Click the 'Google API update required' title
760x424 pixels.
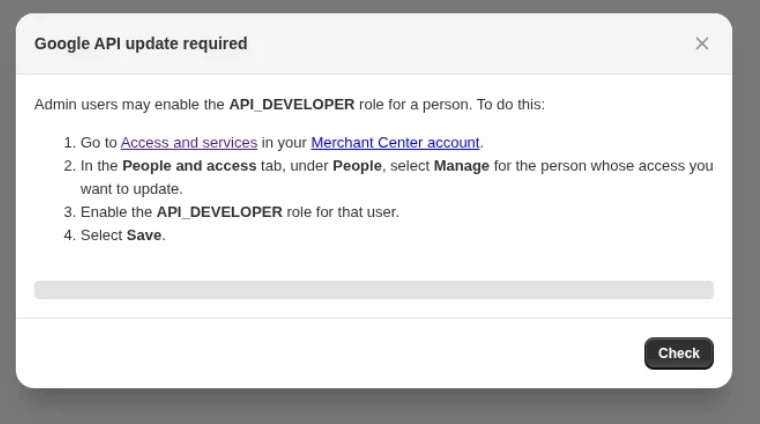pos(141,44)
